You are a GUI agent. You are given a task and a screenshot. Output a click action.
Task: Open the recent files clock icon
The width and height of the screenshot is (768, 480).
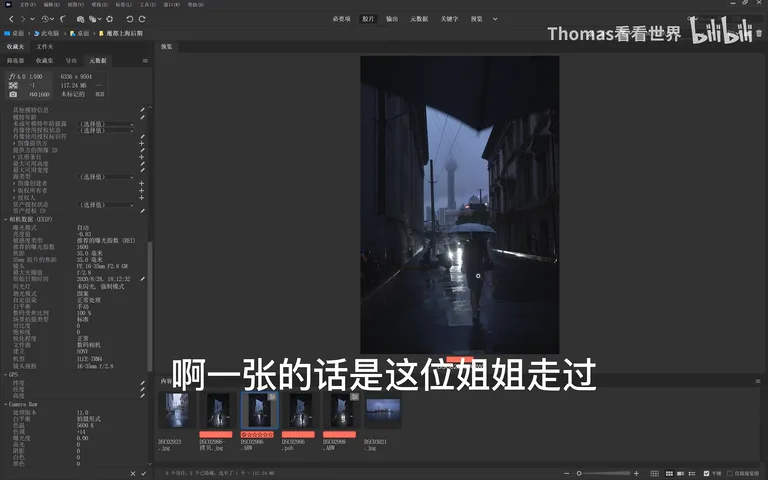45,19
